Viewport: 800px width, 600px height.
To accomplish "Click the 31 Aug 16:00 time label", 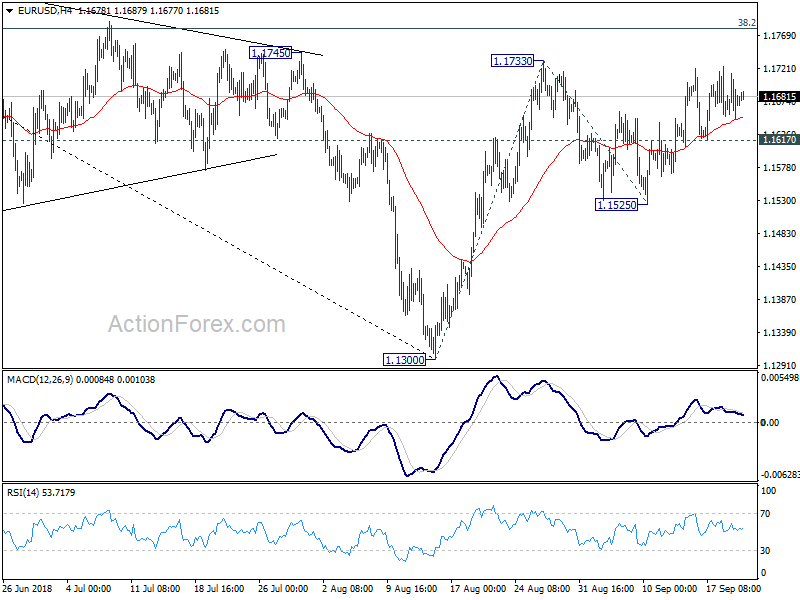I will (x=606, y=589).
